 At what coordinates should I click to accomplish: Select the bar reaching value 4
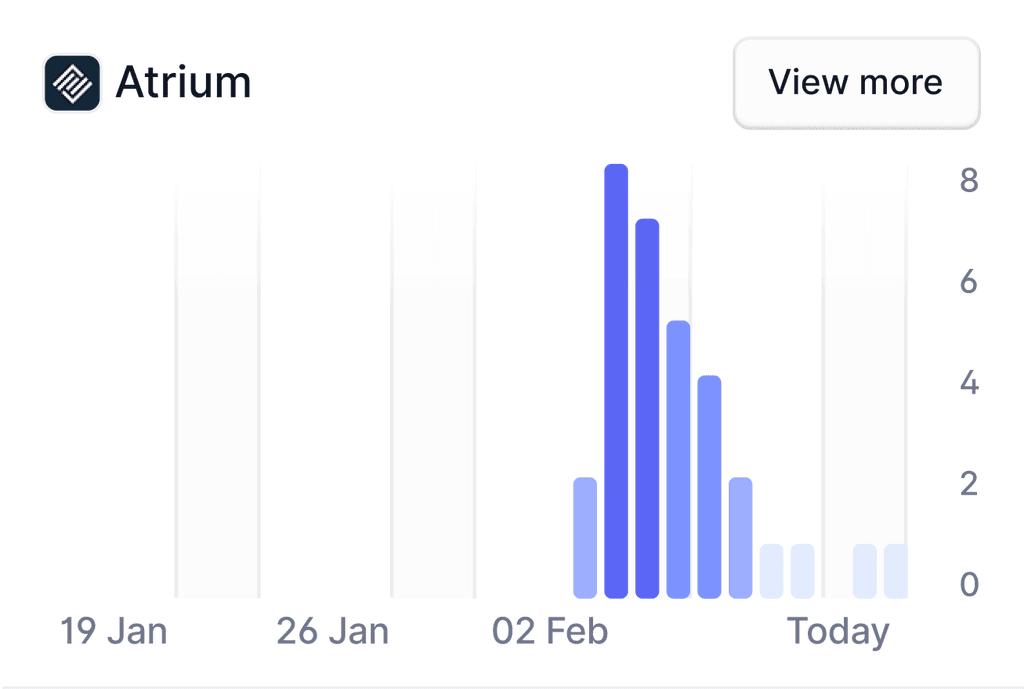tap(709, 487)
